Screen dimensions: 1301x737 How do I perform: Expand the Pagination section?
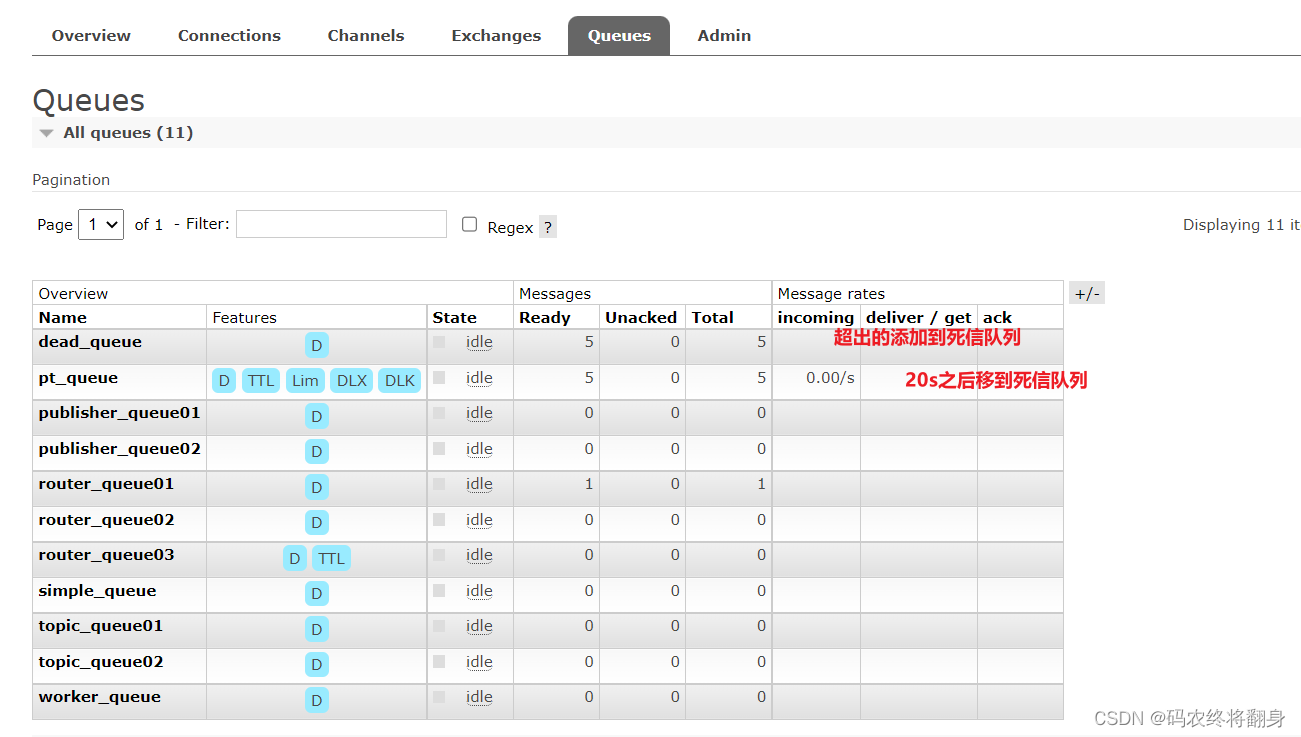(x=71, y=179)
